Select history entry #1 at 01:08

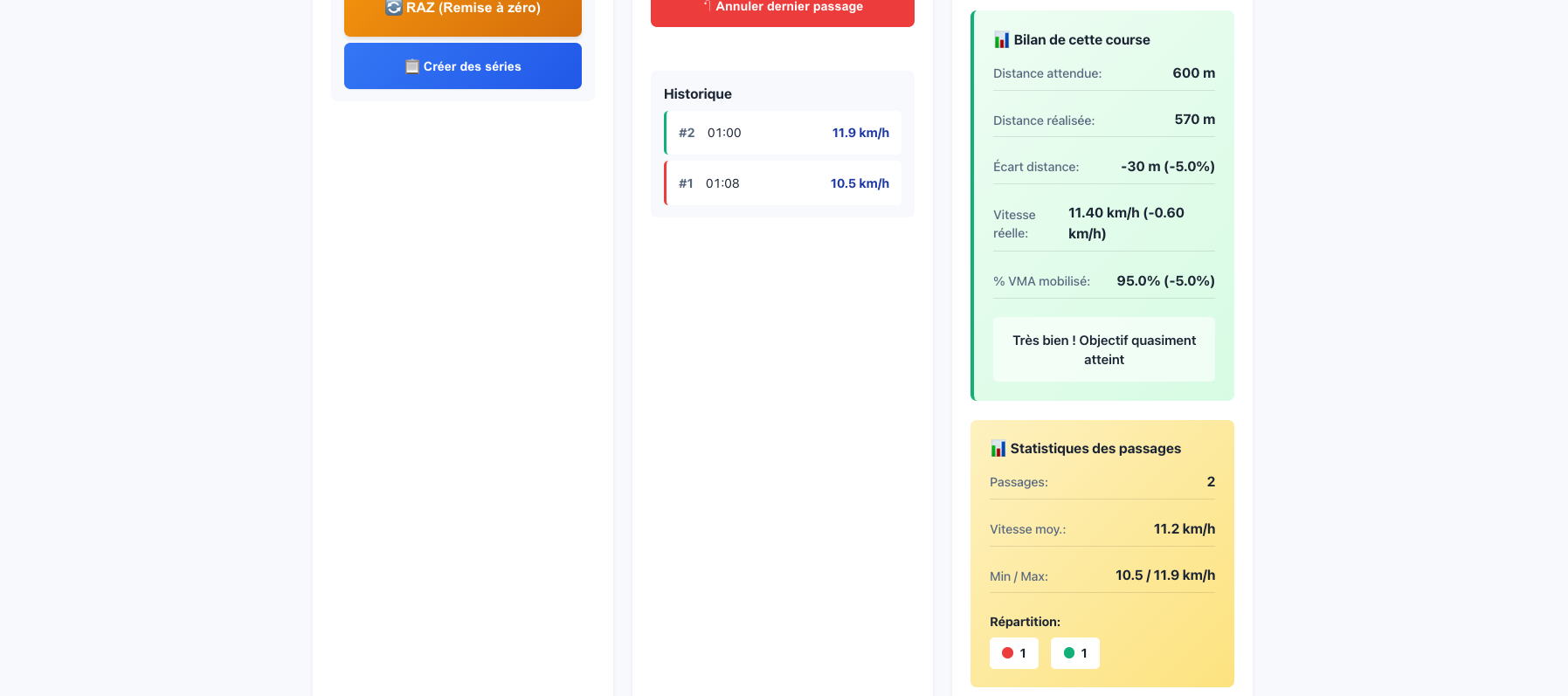(783, 183)
